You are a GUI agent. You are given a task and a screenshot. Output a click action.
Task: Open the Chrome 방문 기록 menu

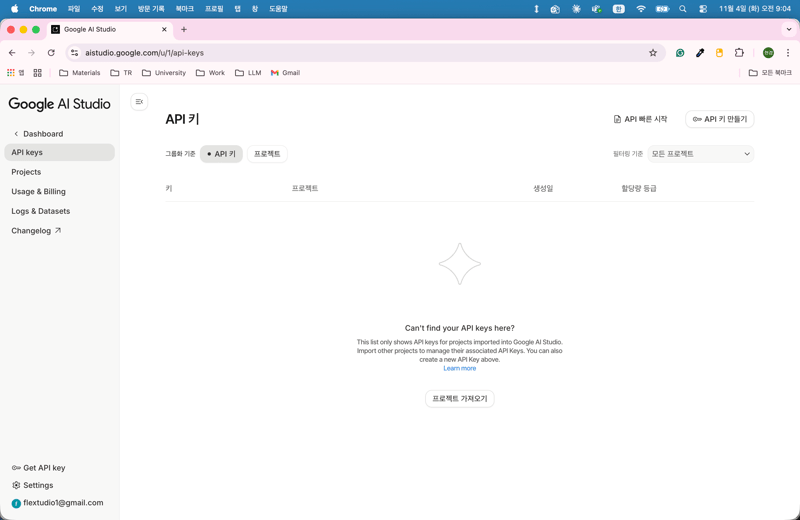click(151, 9)
